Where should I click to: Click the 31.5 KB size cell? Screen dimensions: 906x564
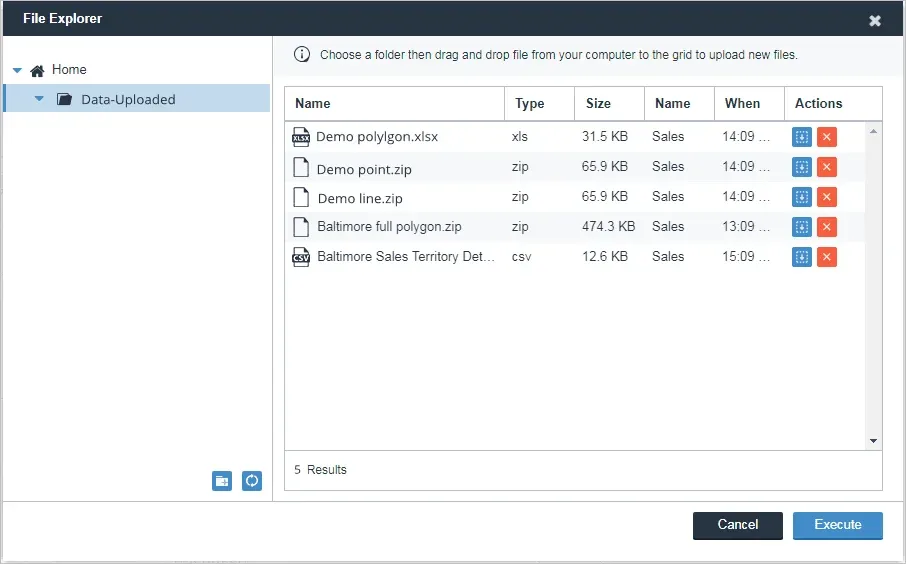pos(604,136)
